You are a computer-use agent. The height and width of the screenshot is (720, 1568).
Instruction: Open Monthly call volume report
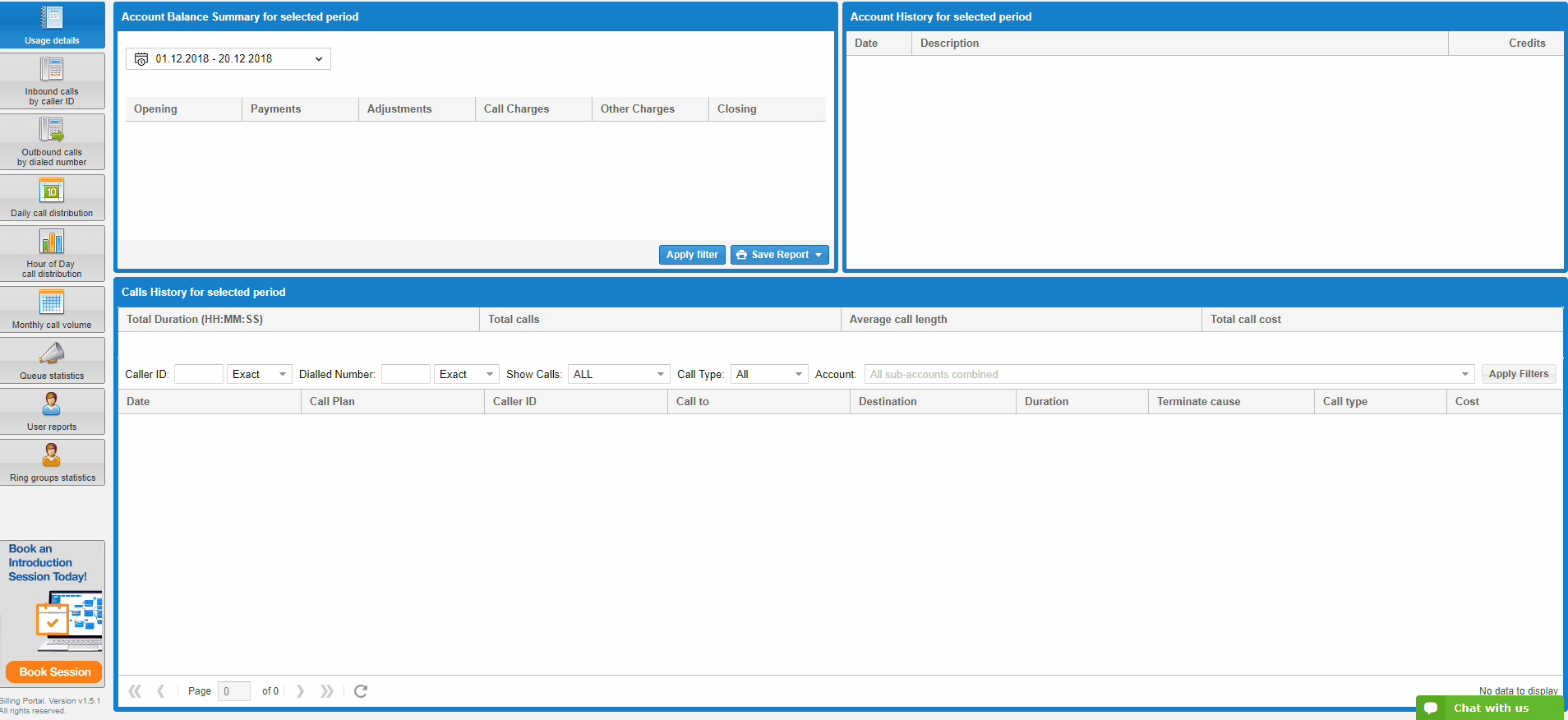point(52,309)
